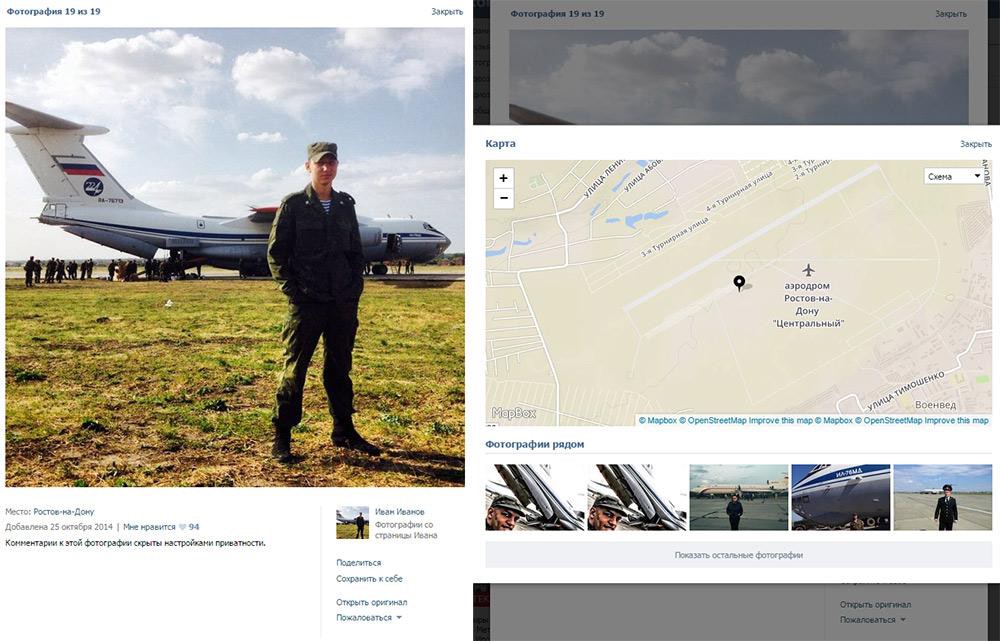Screen dimensions: 1000x641
Task: Click the main soldier photo
Action: pos(235,257)
